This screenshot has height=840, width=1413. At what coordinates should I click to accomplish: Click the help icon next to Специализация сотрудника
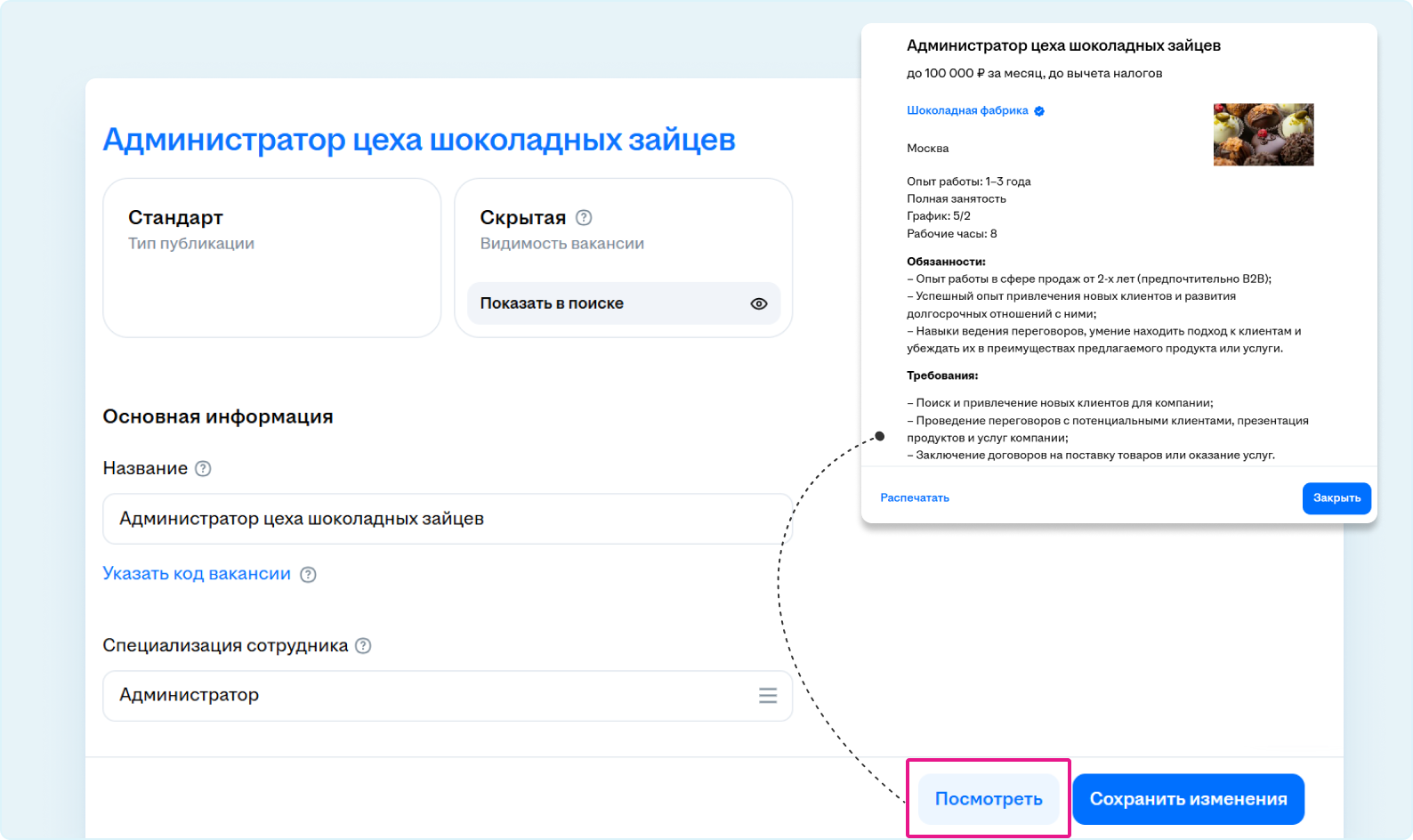pos(363,646)
